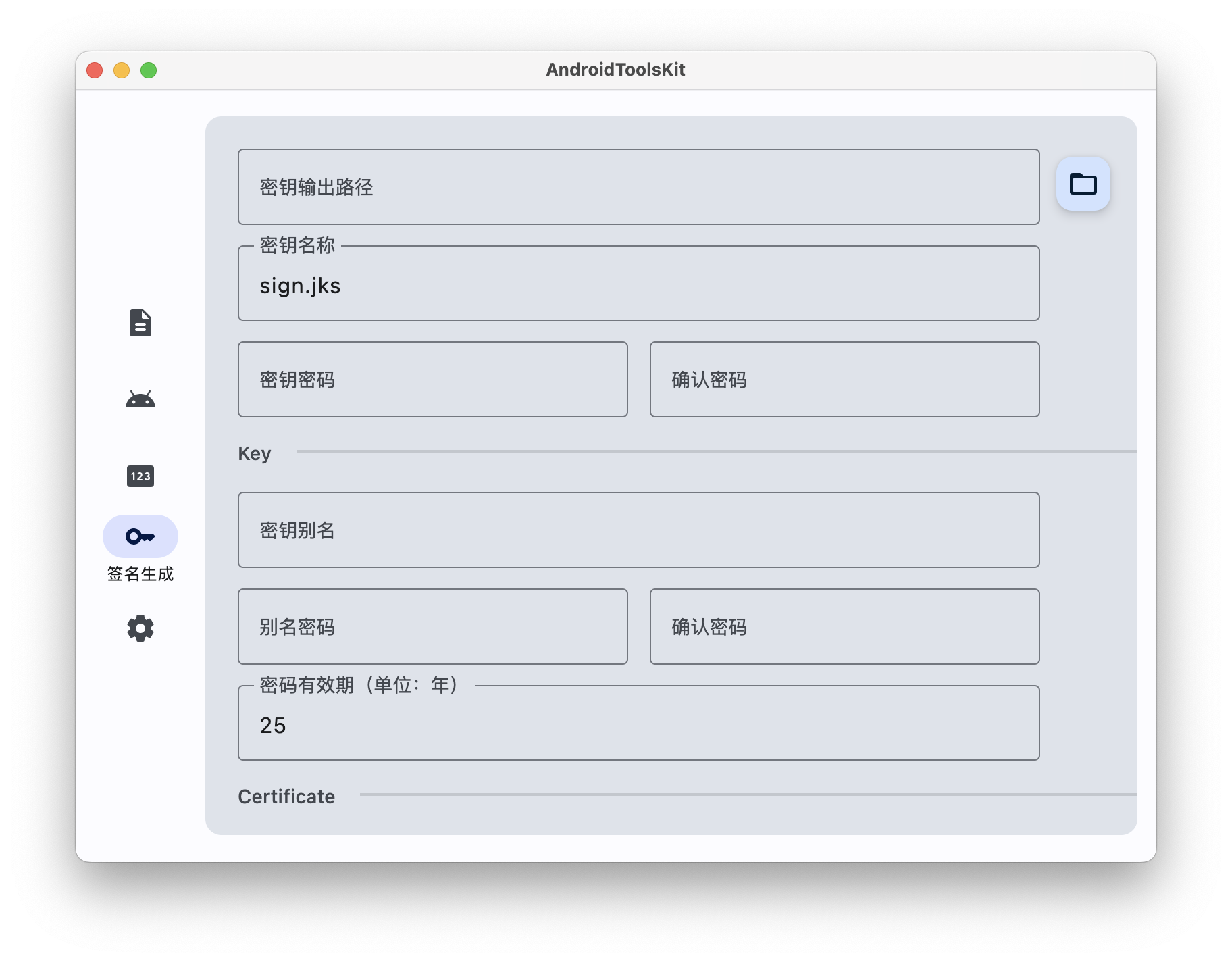Open the Android APK tool icon

(x=140, y=399)
